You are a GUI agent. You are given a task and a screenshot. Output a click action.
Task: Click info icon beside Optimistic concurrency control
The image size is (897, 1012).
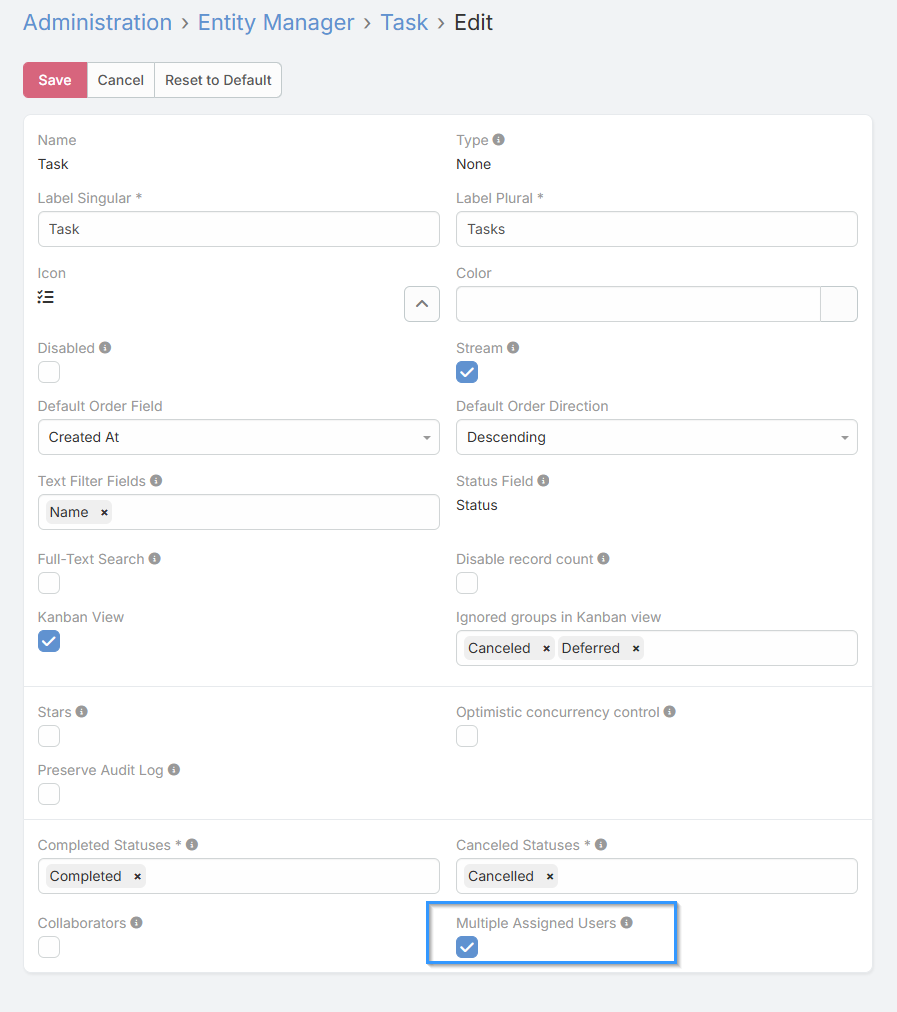(670, 712)
